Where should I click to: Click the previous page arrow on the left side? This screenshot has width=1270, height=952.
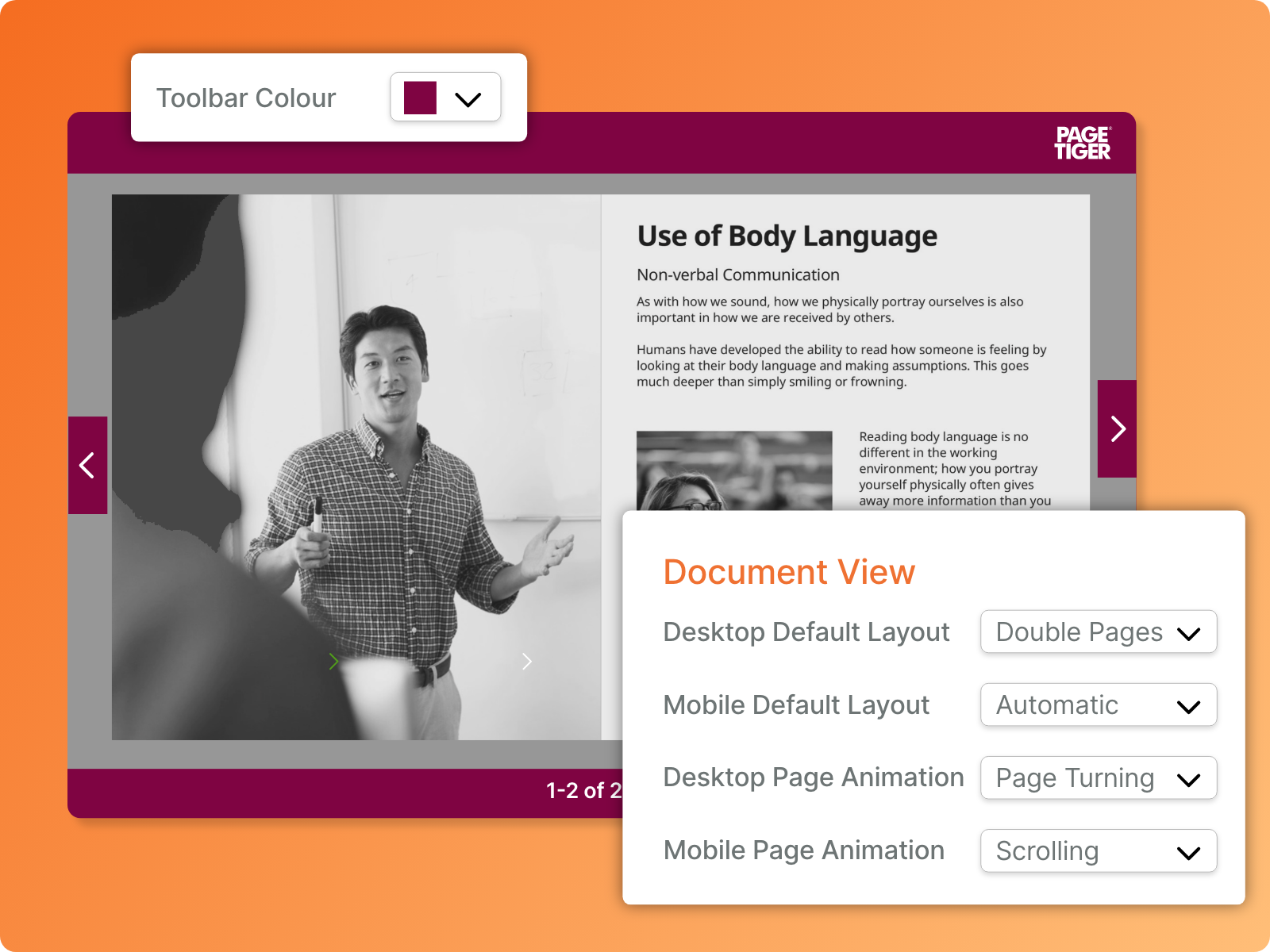point(87,465)
